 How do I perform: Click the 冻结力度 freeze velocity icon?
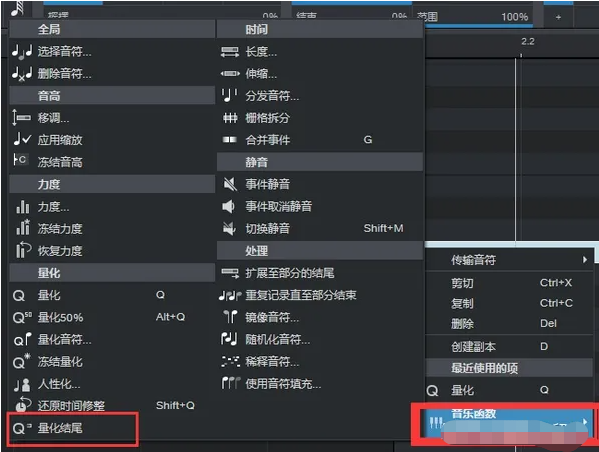[23, 228]
